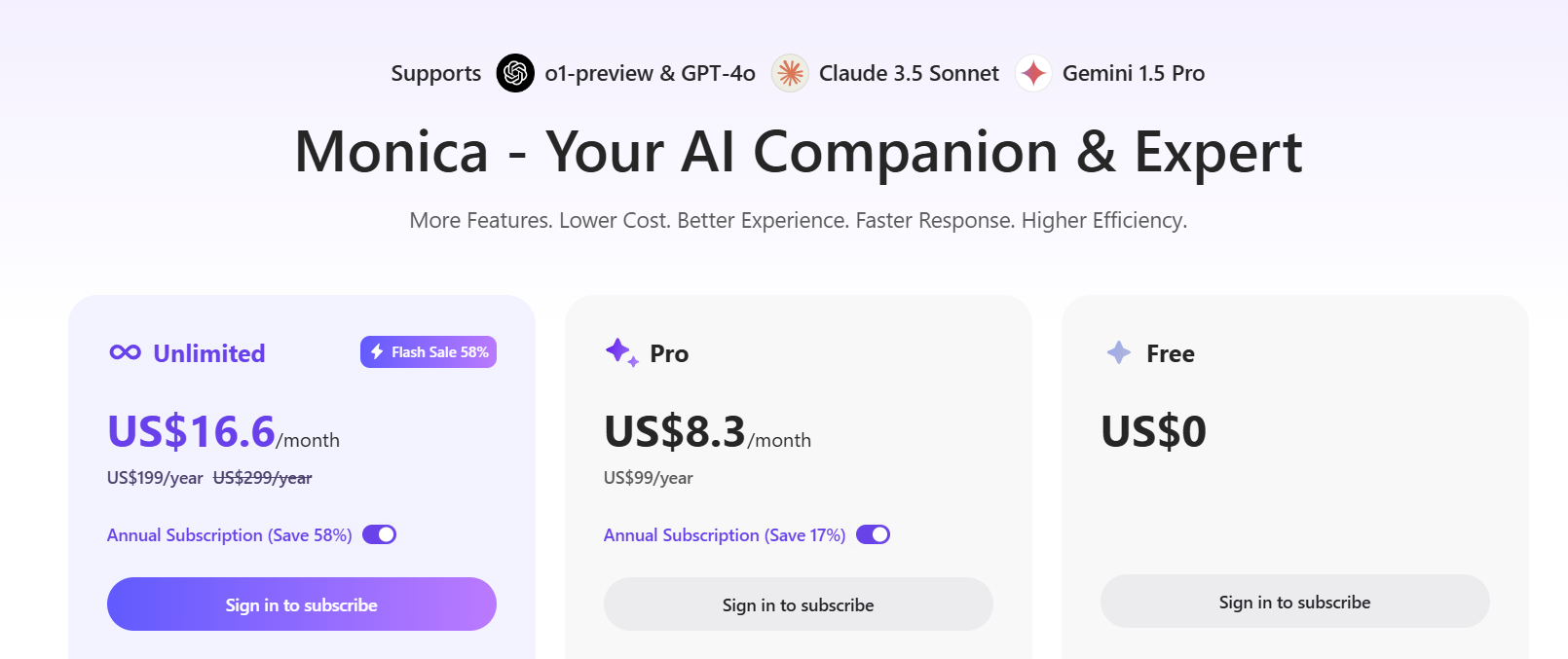Disable the Unlimited plan annual subscription toggle
1568x659 pixels.
pos(381,534)
